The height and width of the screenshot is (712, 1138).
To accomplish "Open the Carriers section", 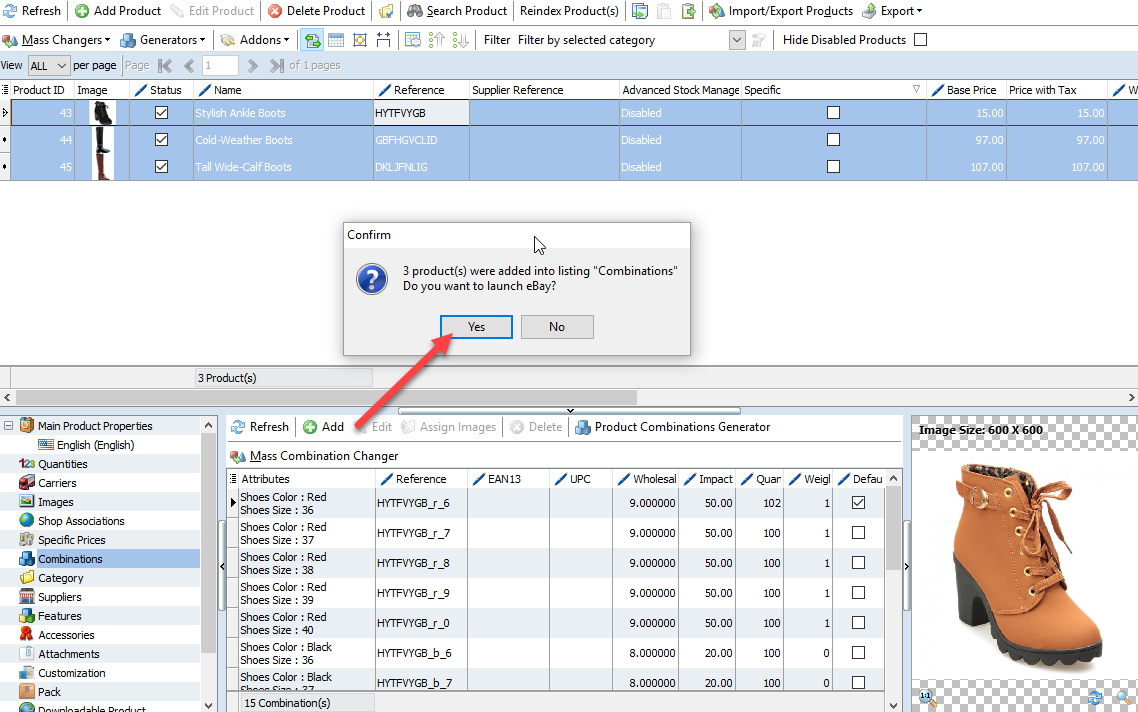I will 57,483.
